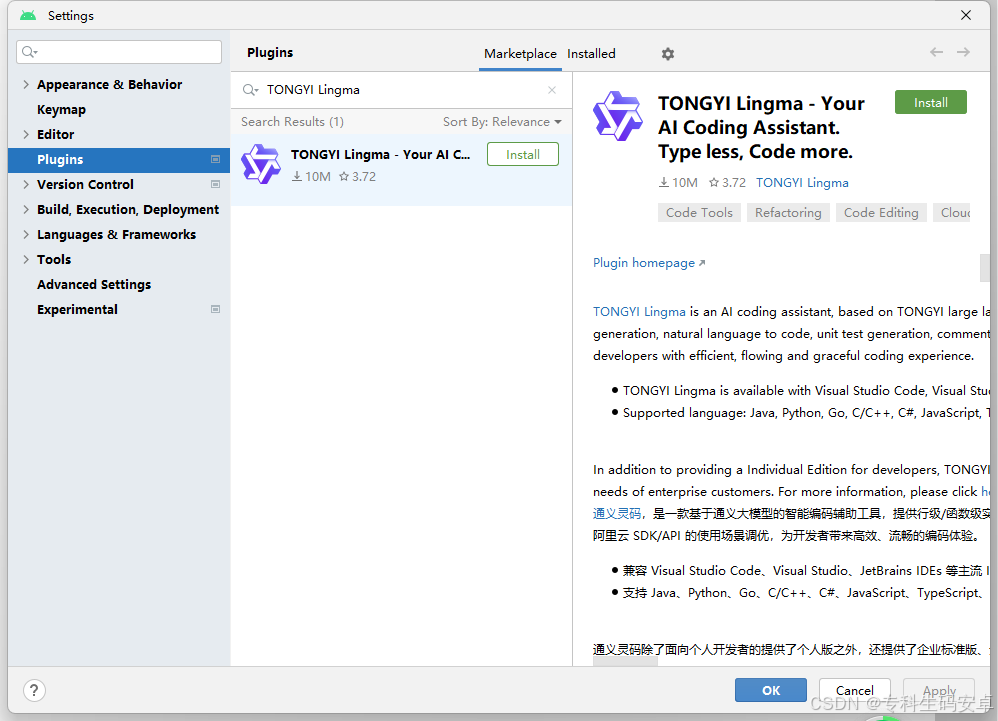Expand Build, Execution, Deployment node
998x721 pixels.
(25, 209)
